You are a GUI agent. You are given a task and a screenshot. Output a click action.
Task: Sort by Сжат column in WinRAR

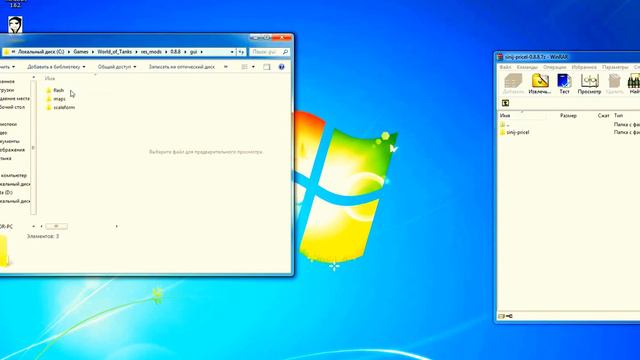603,116
